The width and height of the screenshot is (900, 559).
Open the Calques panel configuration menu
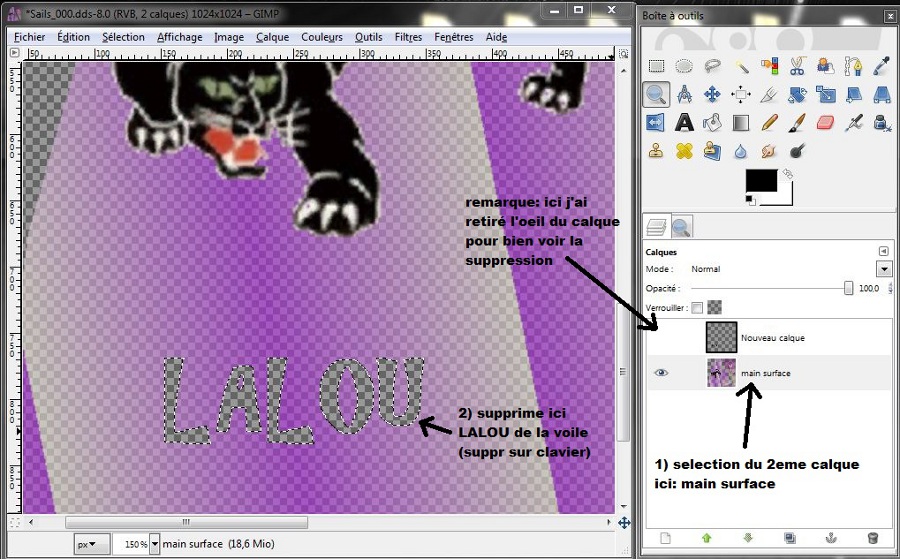pos(883,251)
